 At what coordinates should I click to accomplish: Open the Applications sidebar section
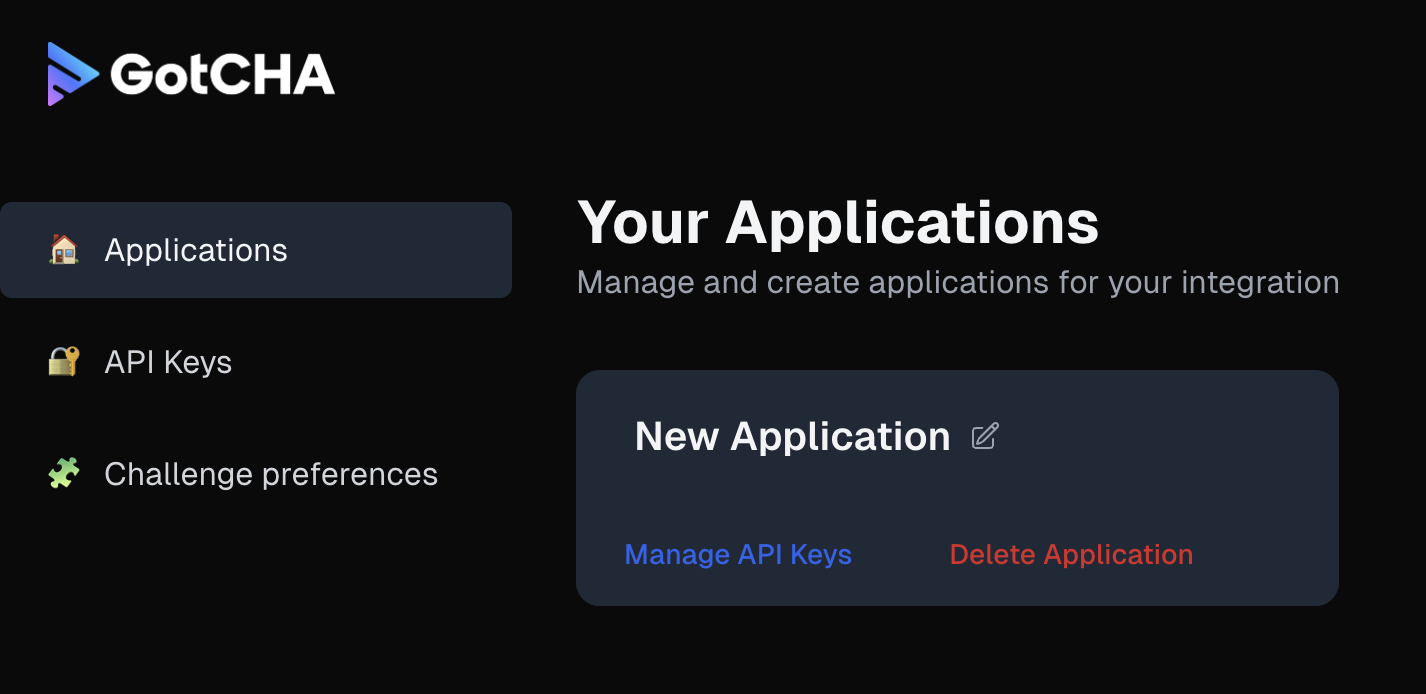[196, 250]
